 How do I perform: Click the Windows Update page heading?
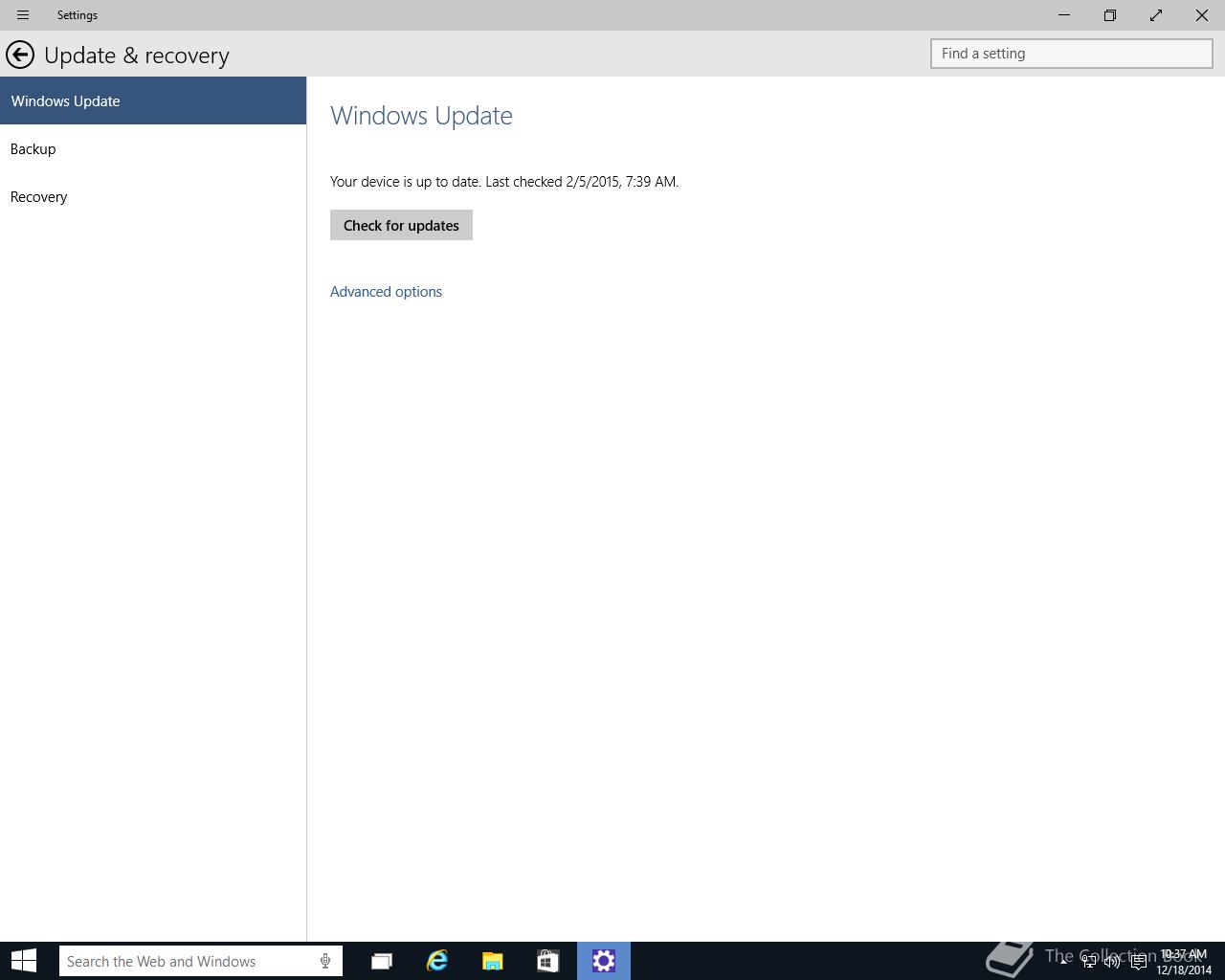(x=421, y=116)
